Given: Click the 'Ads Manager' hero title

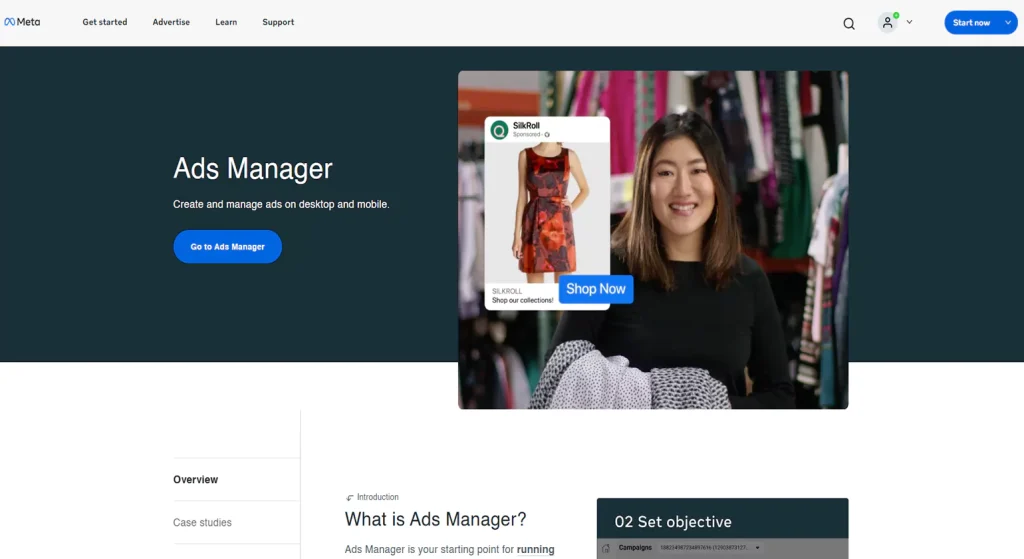Looking at the screenshot, I should tap(253, 168).
